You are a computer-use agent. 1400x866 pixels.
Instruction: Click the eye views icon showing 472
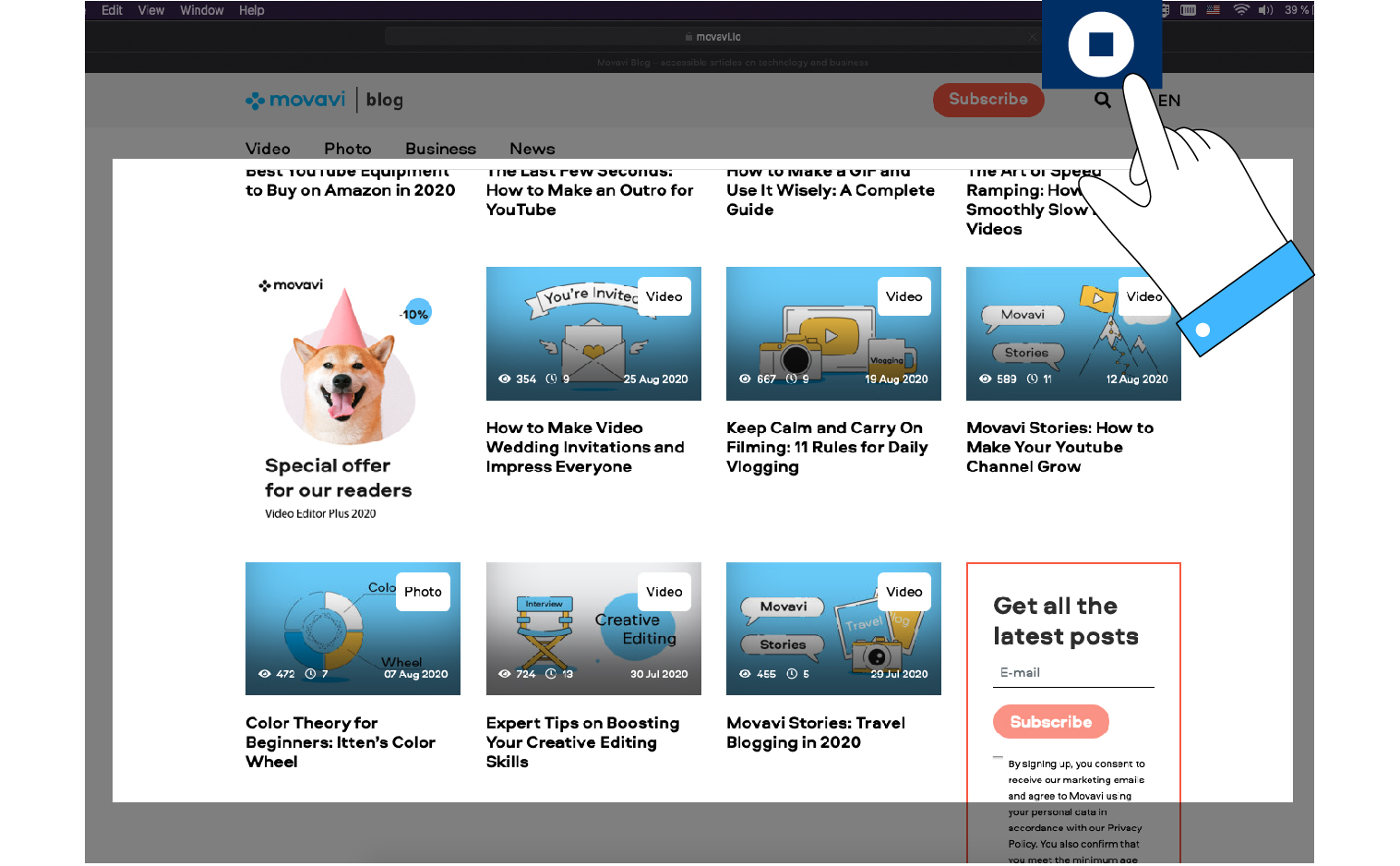265,674
